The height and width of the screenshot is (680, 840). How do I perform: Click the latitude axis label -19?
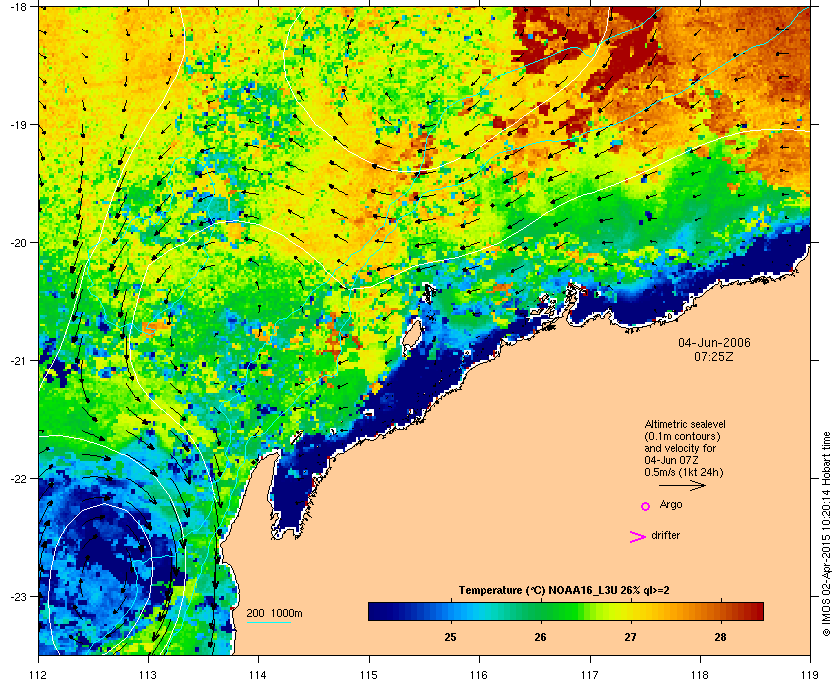coord(18,124)
